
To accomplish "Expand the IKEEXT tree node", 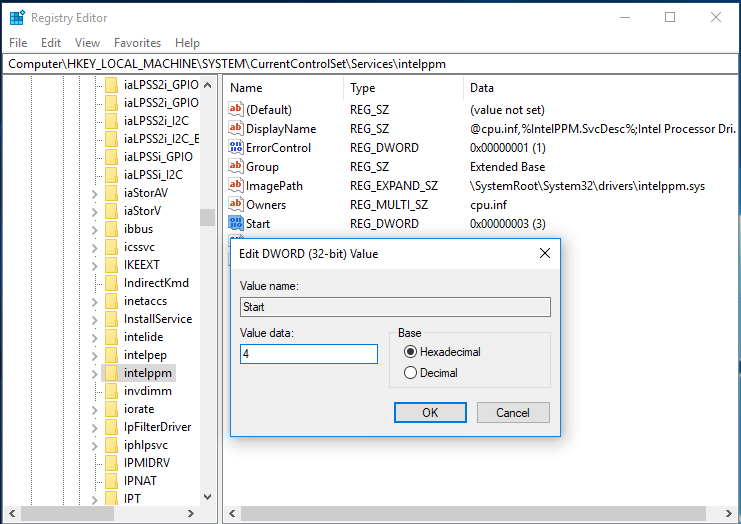I will (95, 265).
